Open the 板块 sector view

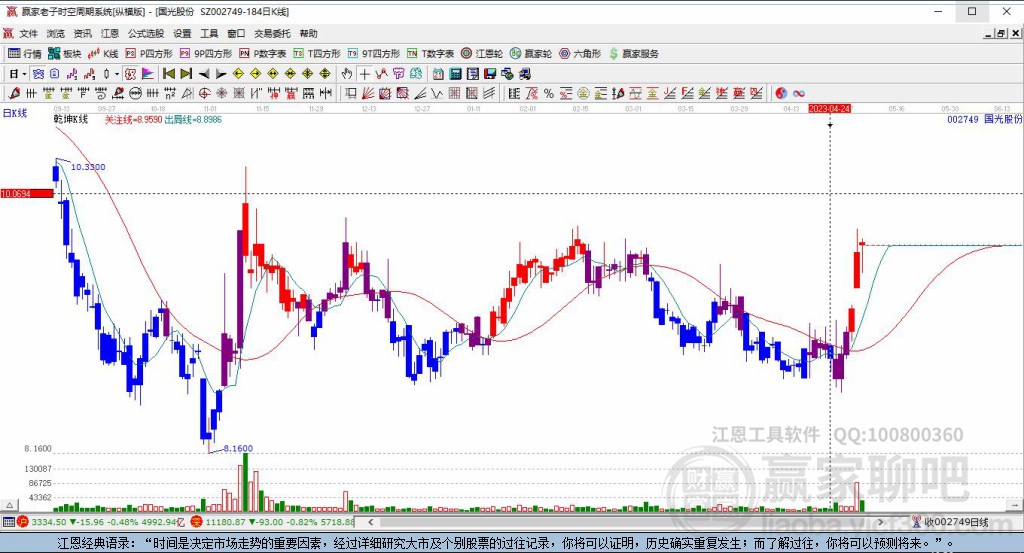coord(65,54)
